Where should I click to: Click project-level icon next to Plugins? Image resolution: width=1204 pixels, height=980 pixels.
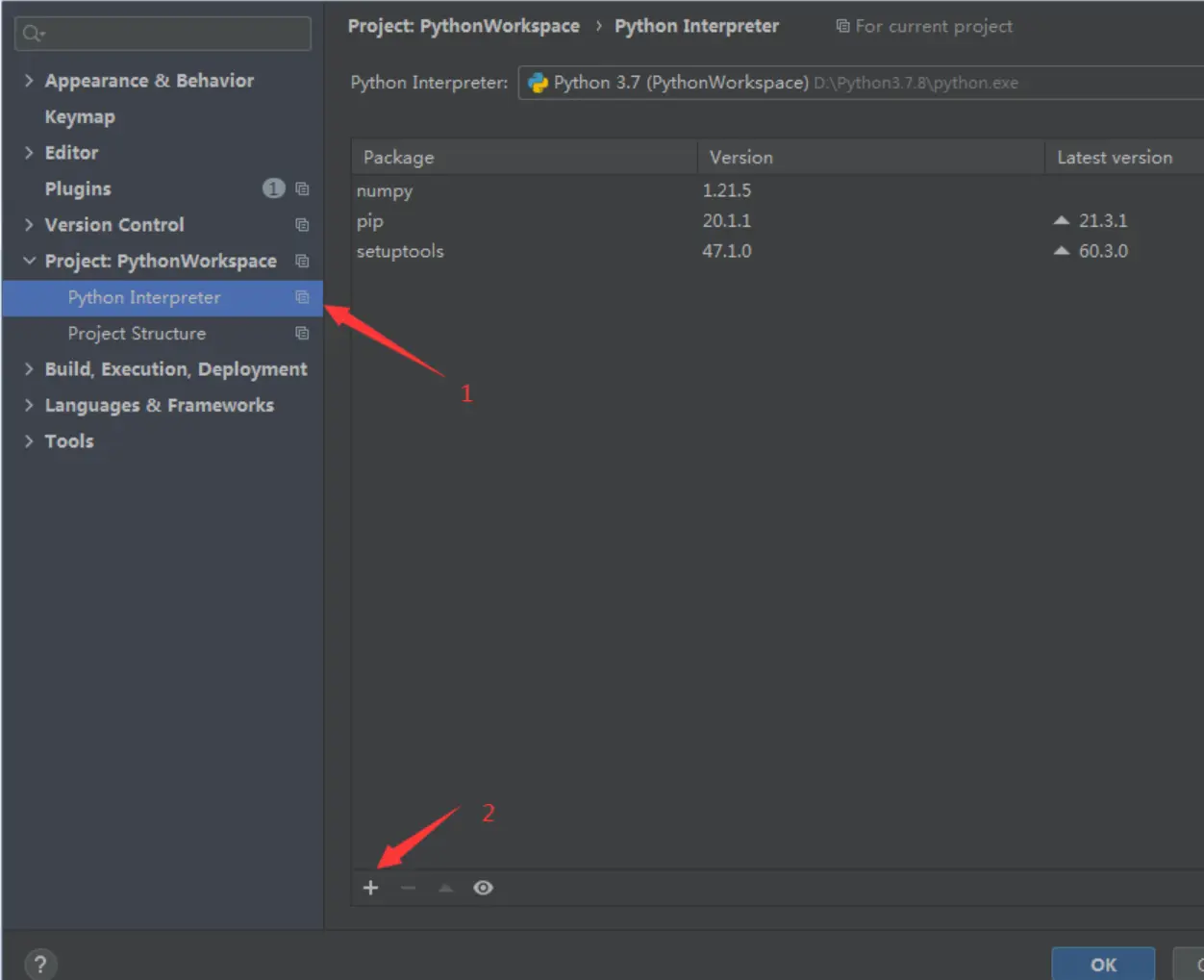tap(302, 188)
